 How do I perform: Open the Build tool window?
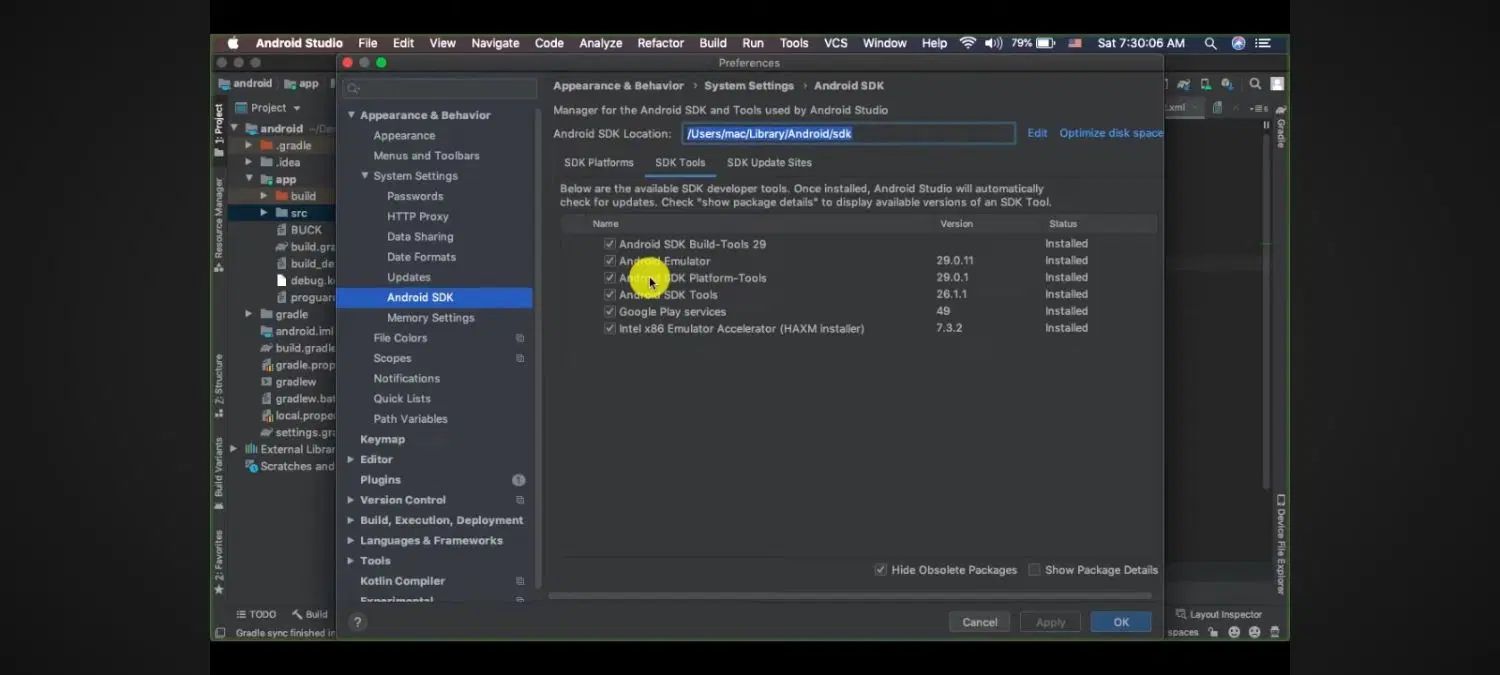[310, 614]
